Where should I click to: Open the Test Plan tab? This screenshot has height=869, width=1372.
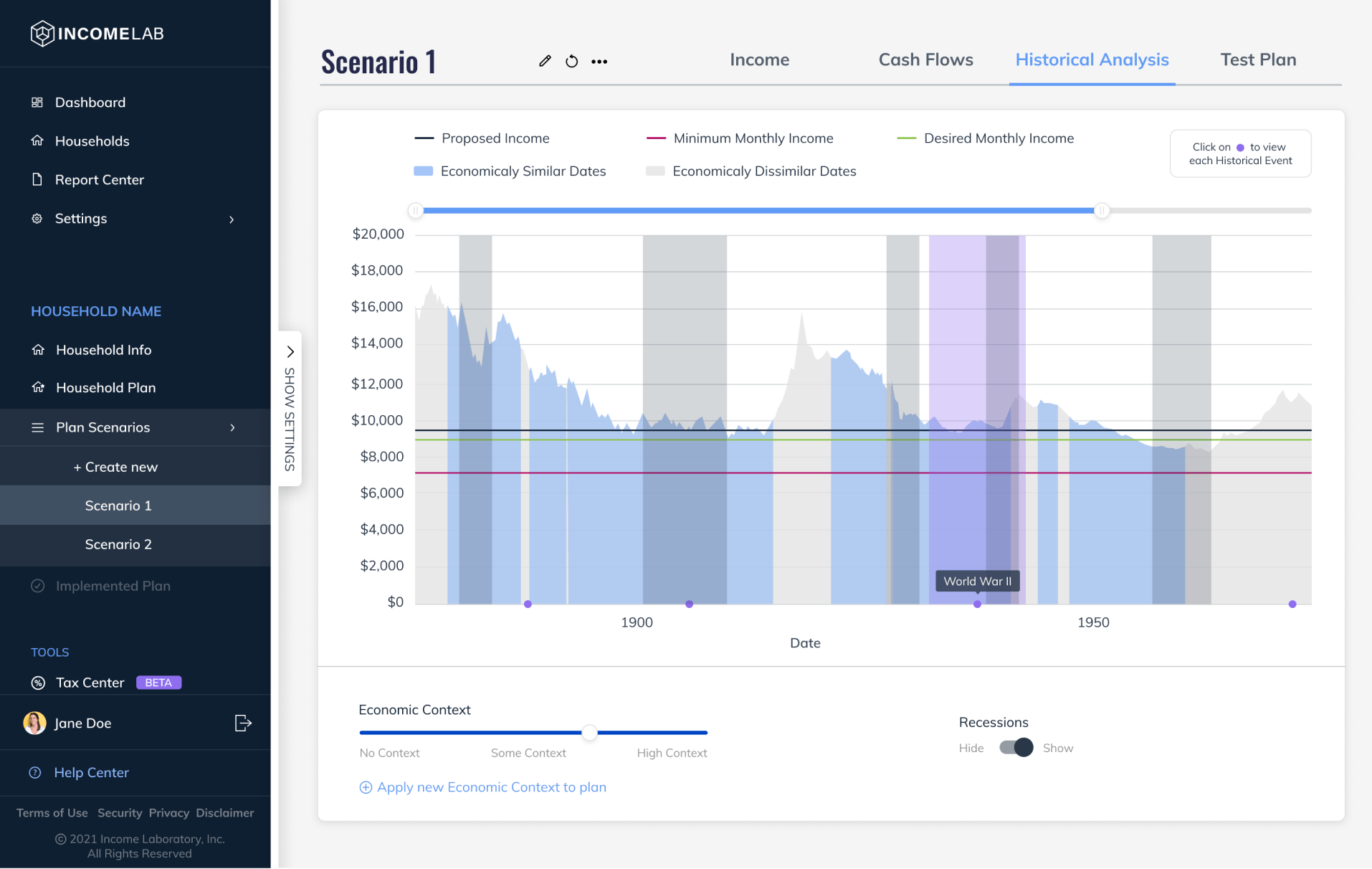click(1257, 60)
